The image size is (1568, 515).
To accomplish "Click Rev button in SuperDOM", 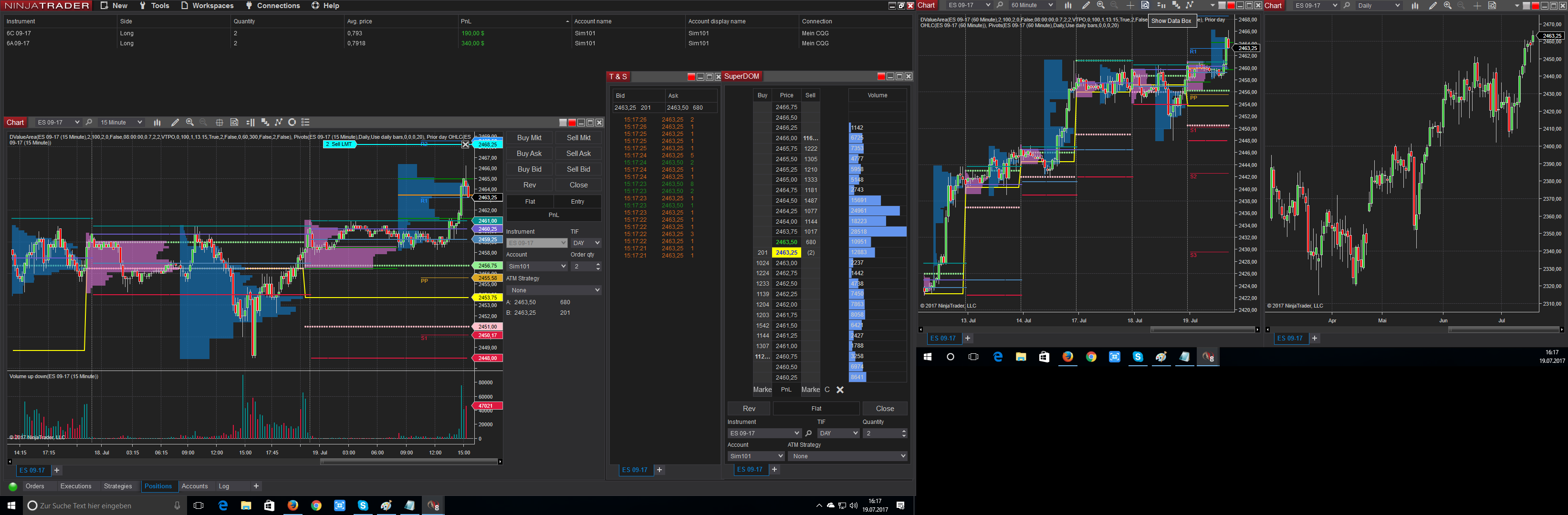I will click(749, 409).
